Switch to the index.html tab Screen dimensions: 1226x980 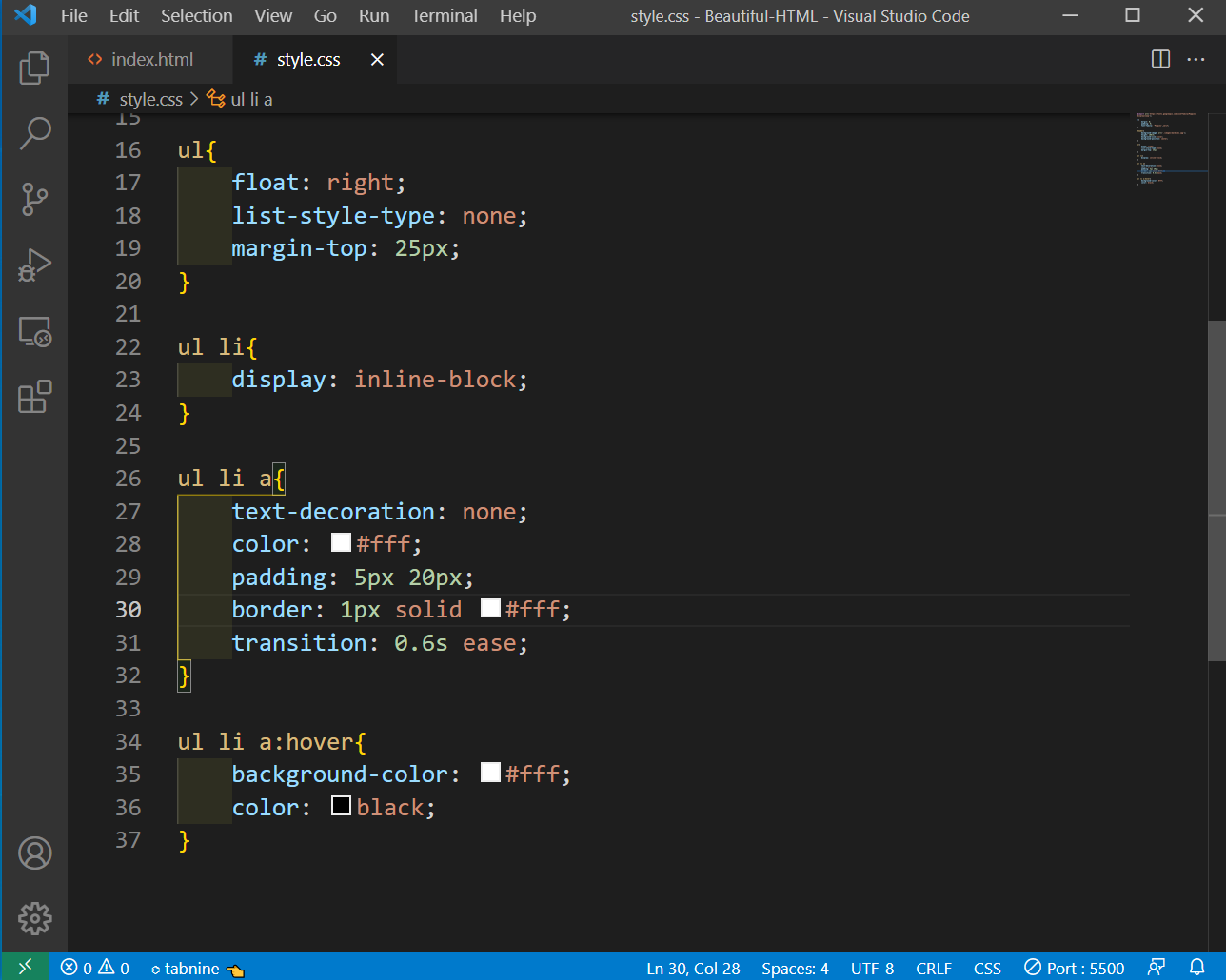(150, 60)
